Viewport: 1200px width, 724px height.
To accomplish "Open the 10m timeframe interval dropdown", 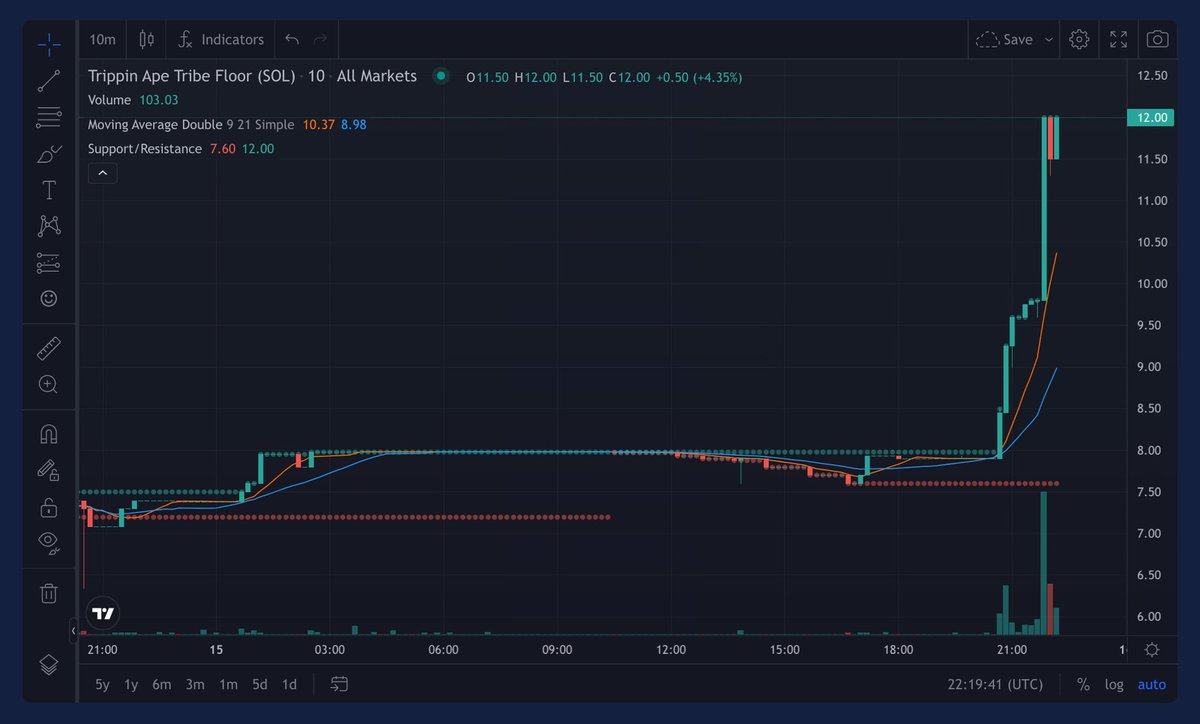I will click(x=101, y=39).
